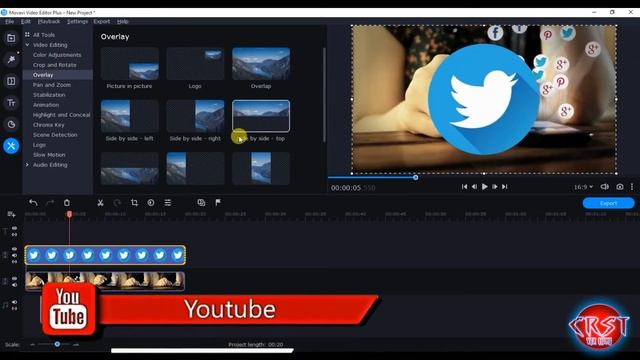Toggle link on the audio track

tap(14, 309)
